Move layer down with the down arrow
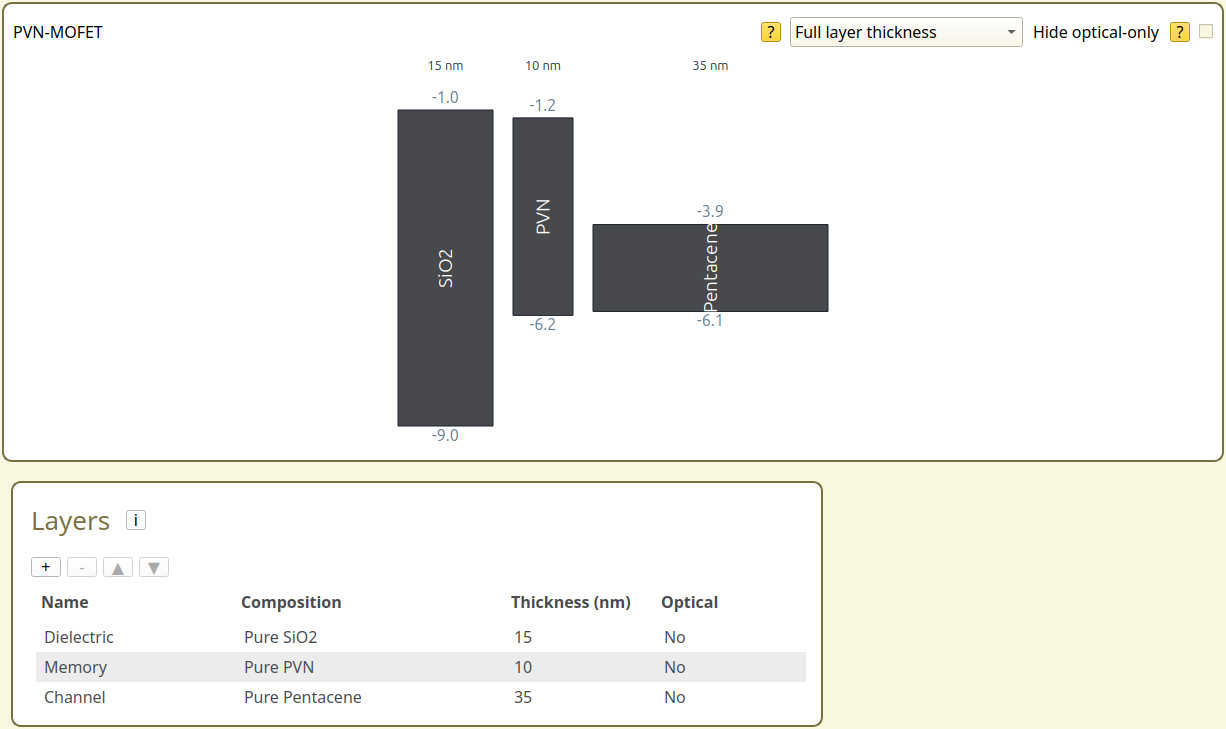The image size is (1226, 729). click(154, 568)
